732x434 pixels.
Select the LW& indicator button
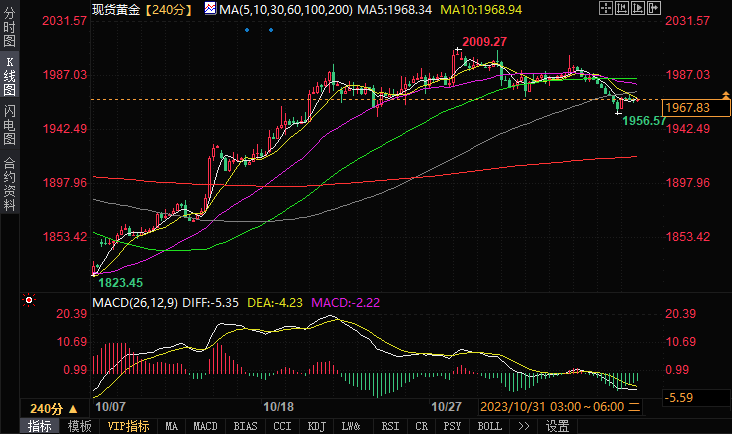click(x=351, y=426)
